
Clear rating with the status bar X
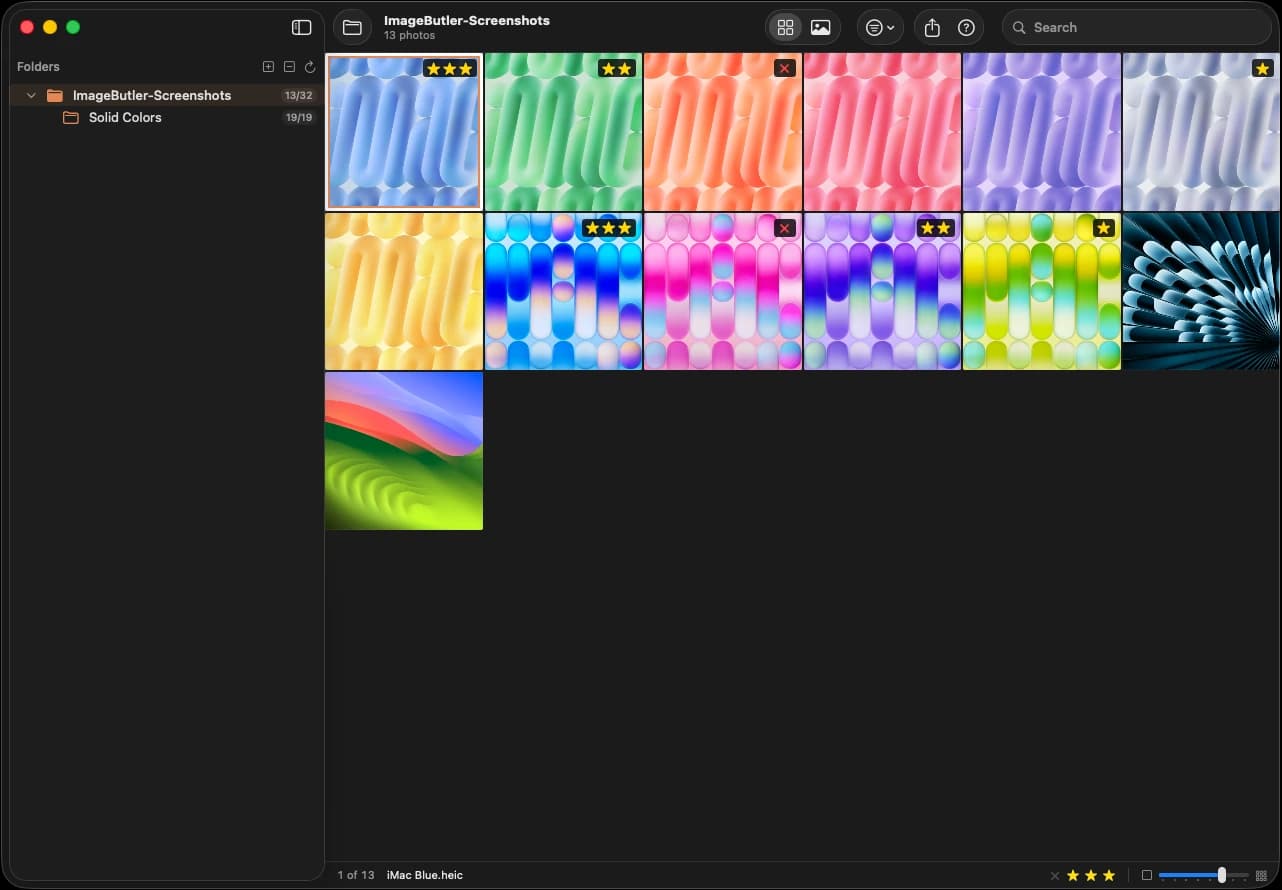tap(1054, 876)
